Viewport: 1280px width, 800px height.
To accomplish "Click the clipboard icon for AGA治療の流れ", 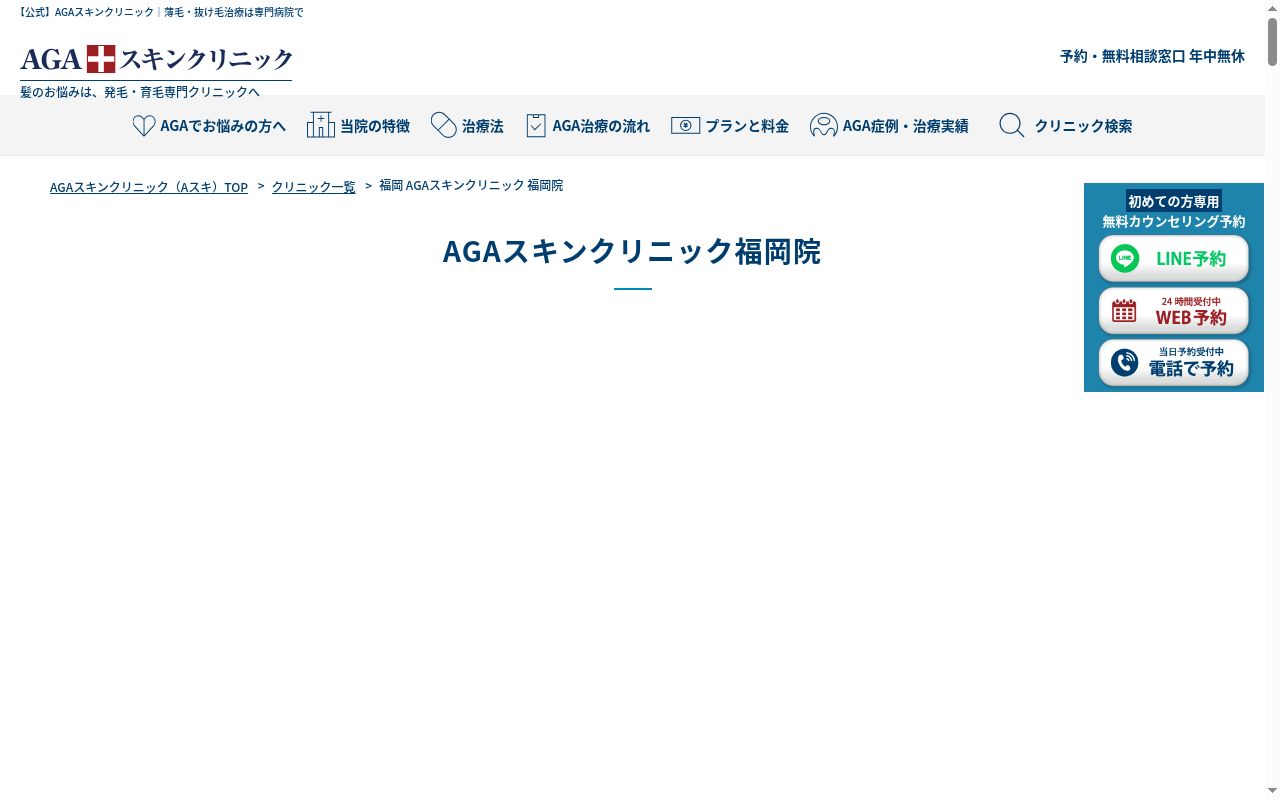I will [536, 125].
